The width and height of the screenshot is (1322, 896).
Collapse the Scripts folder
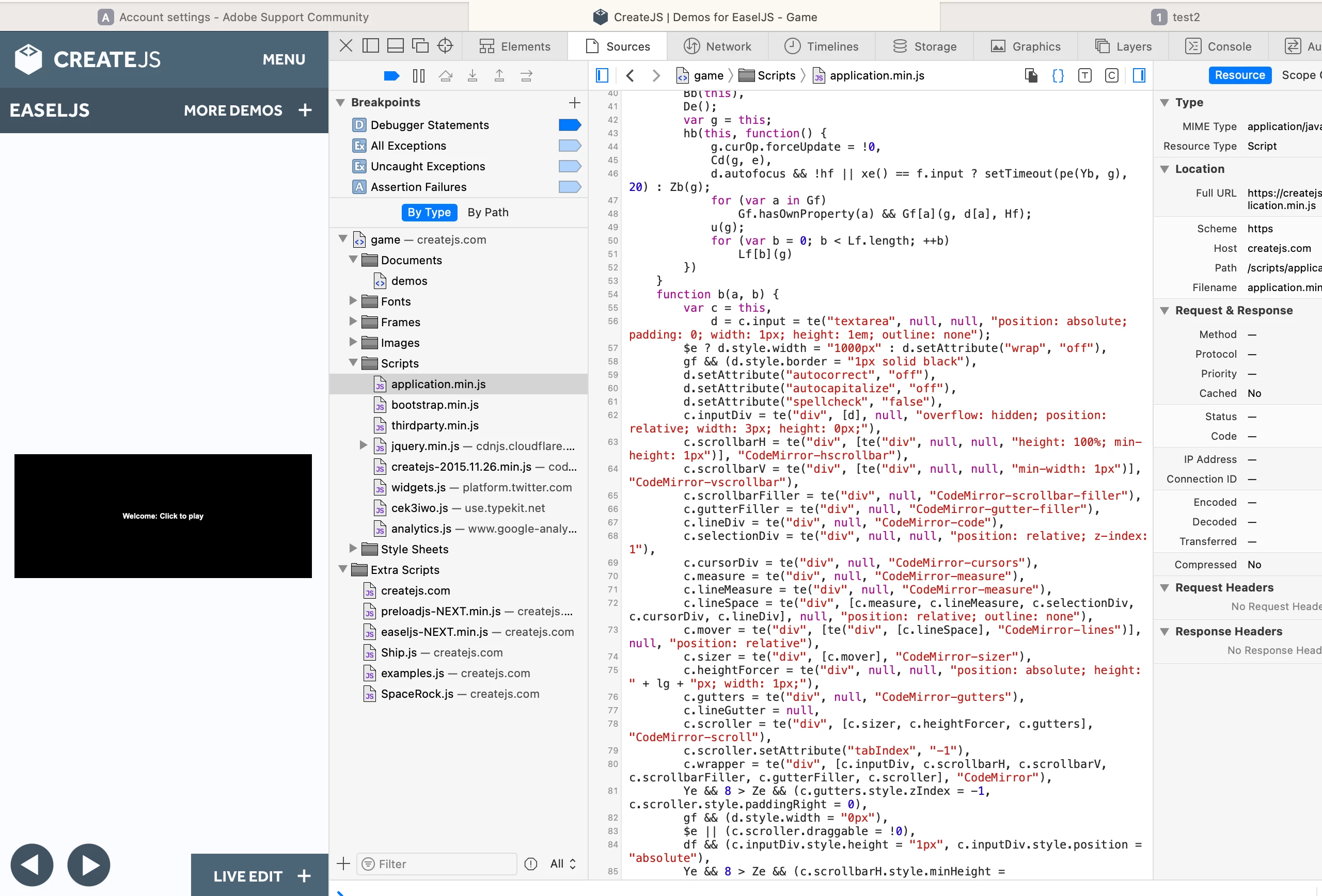tap(353, 363)
